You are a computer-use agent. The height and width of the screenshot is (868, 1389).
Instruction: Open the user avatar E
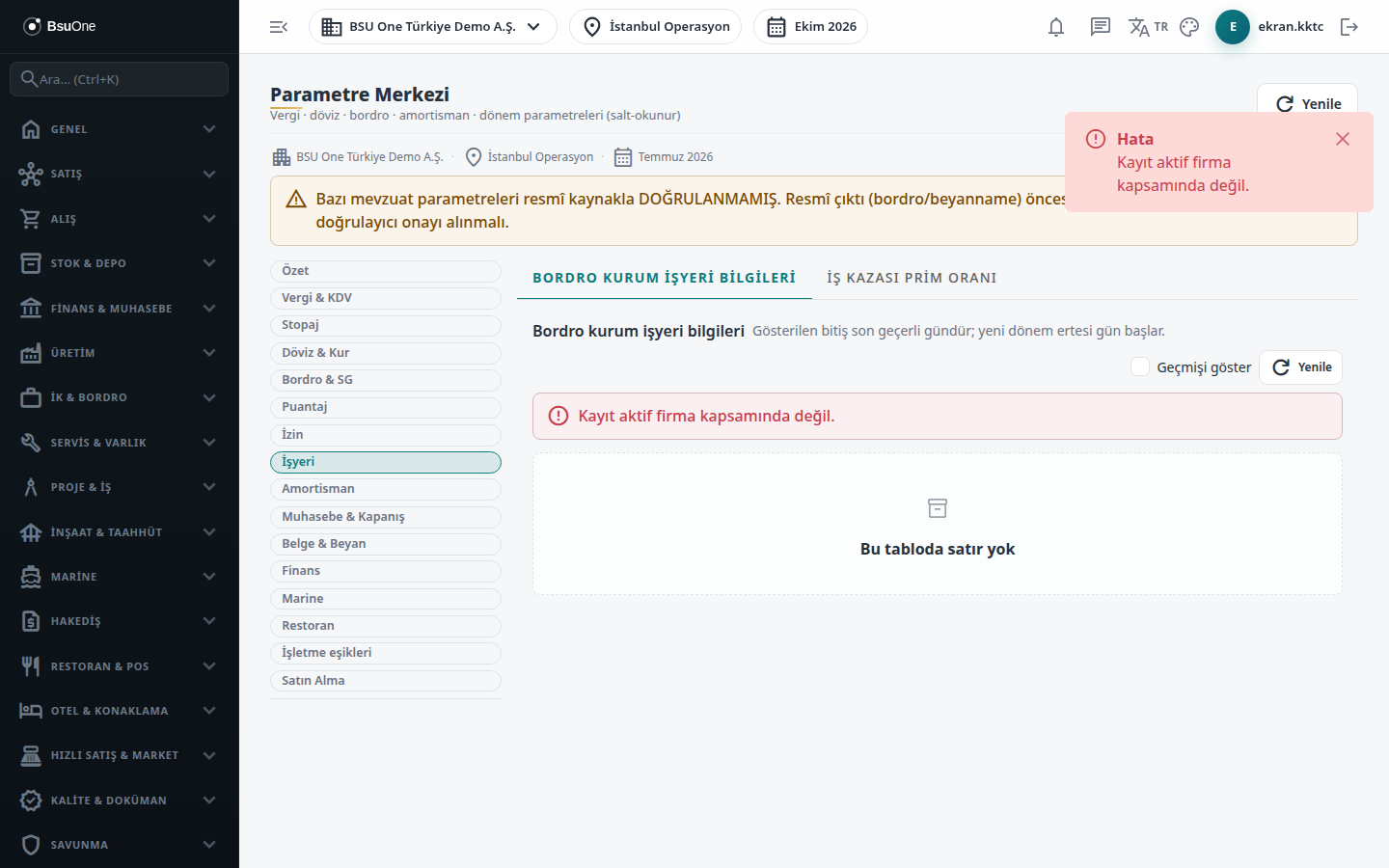(x=1233, y=27)
